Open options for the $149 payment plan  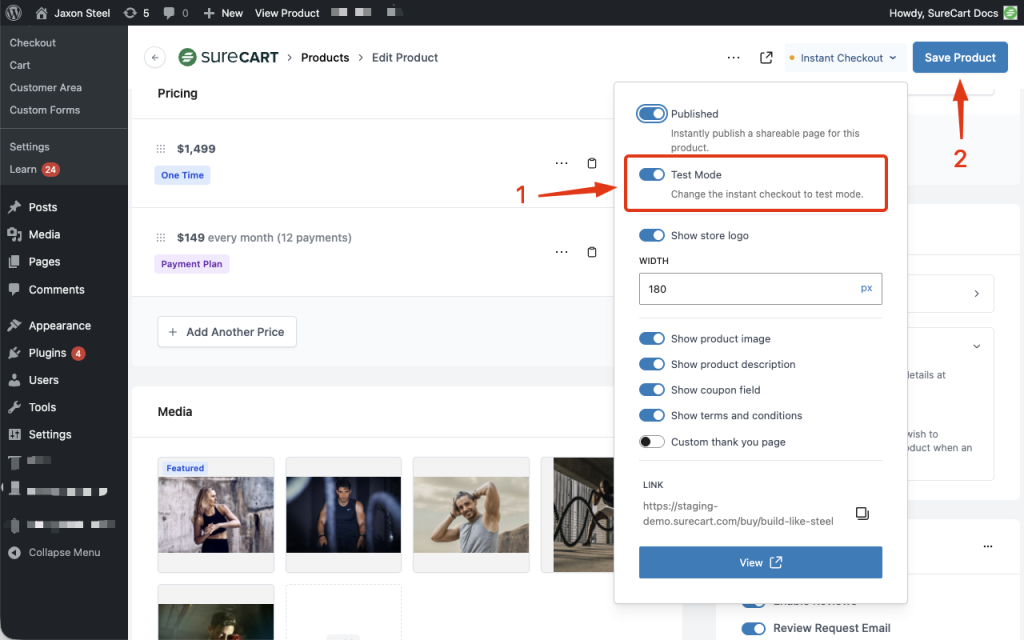pyautogui.click(x=561, y=252)
